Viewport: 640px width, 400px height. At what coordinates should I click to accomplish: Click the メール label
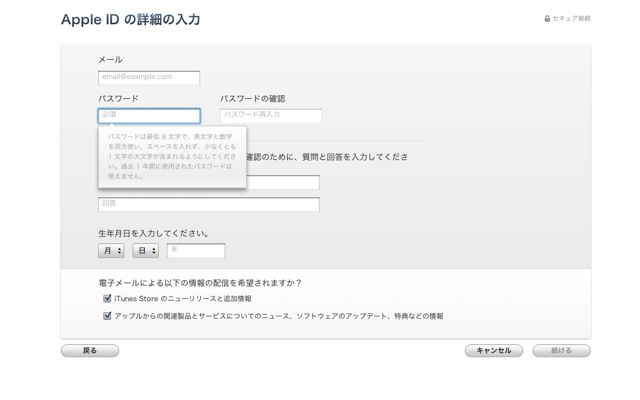tap(110, 60)
